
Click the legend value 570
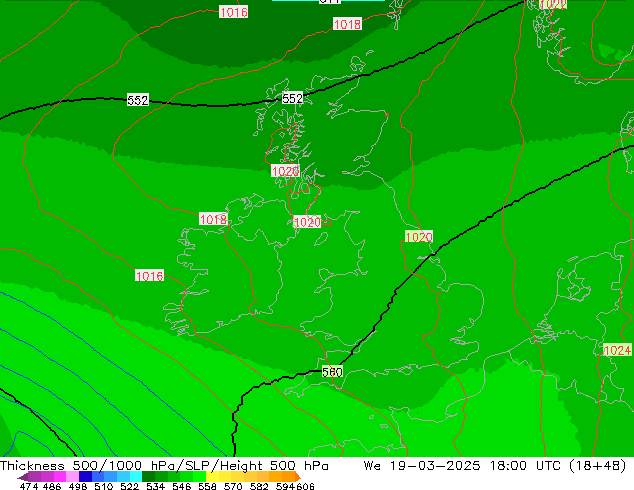pos(233,486)
